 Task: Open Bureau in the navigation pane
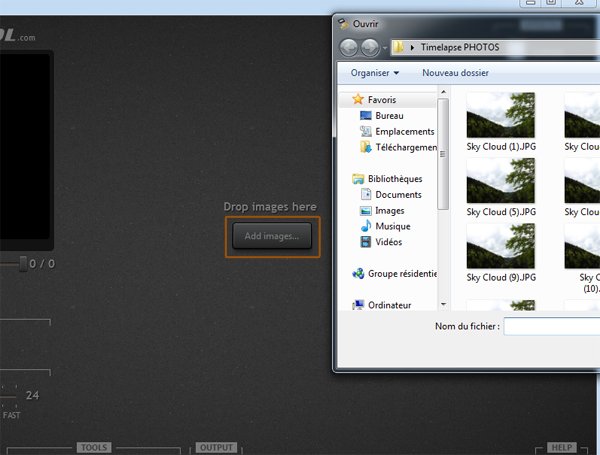point(389,116)
